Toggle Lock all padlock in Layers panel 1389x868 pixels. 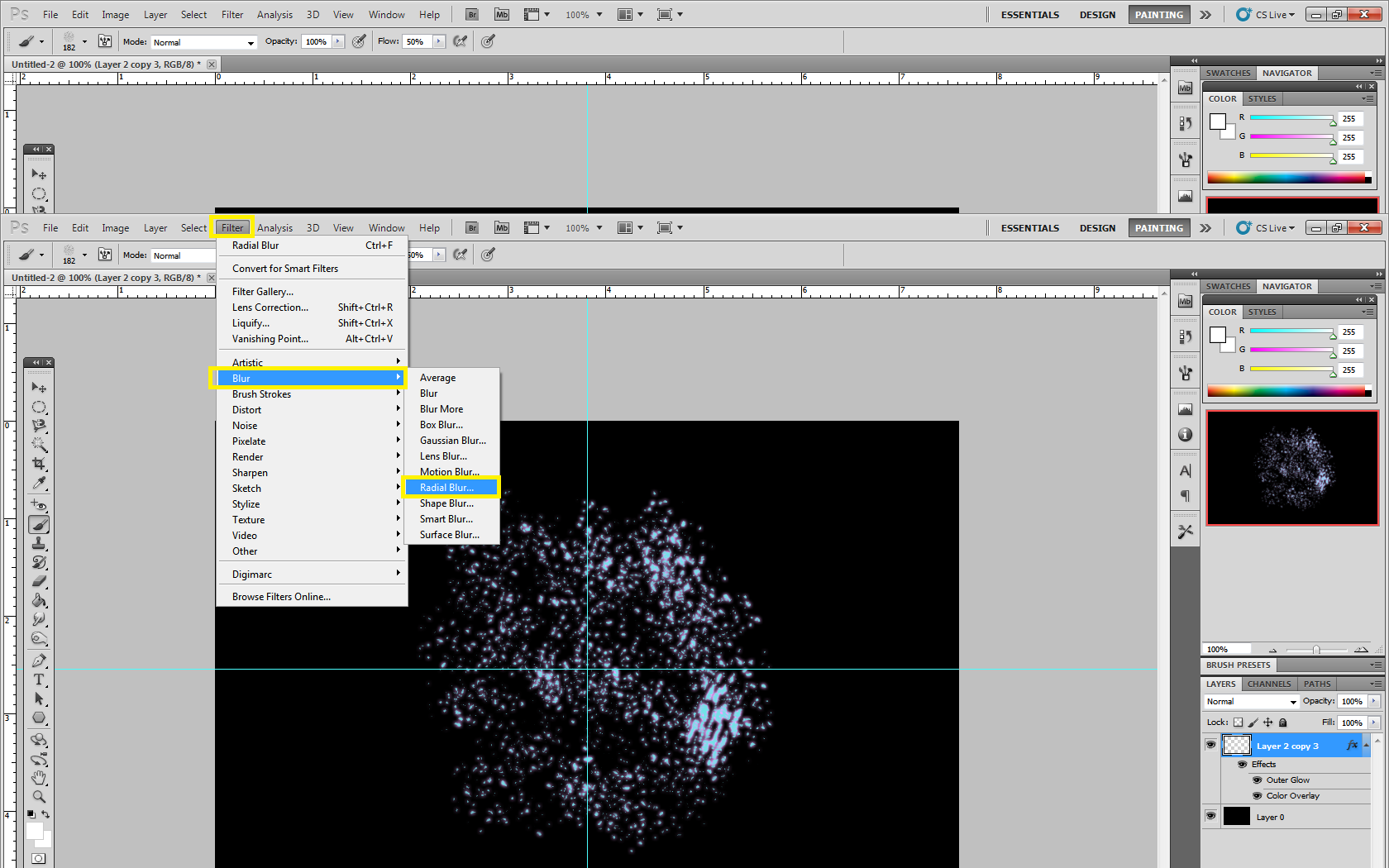point(1282,723)
